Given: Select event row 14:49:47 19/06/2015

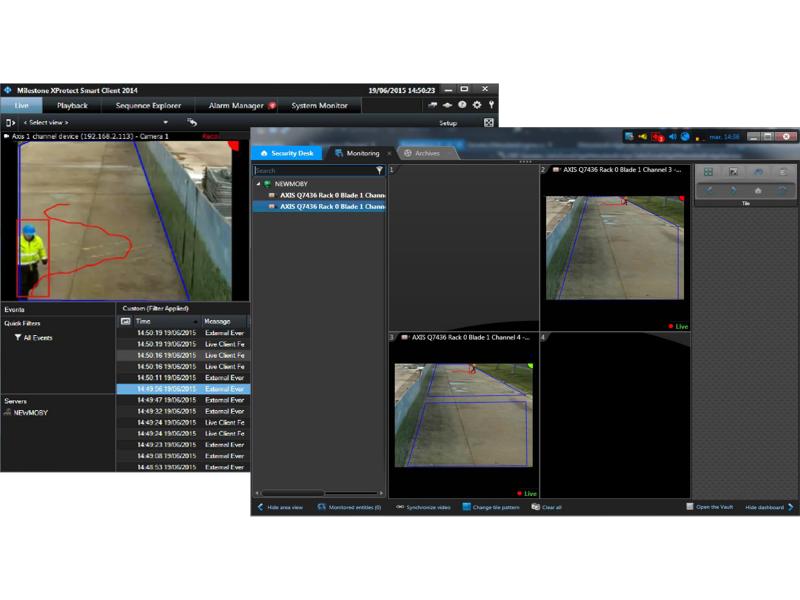Looking at the screenshot, I should click(183, 400).
